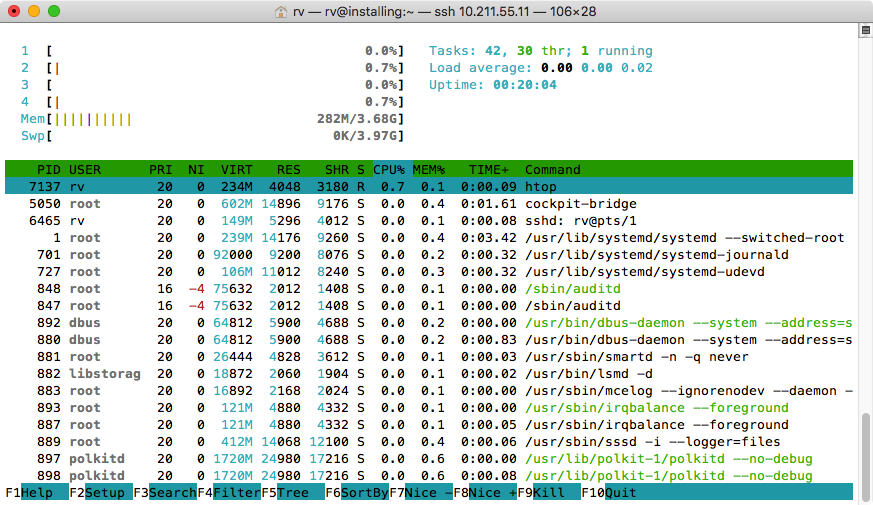The width and height of the screenshot is (873, 505).
Task: Click the F1 Help function key
Action: (37, 493)
